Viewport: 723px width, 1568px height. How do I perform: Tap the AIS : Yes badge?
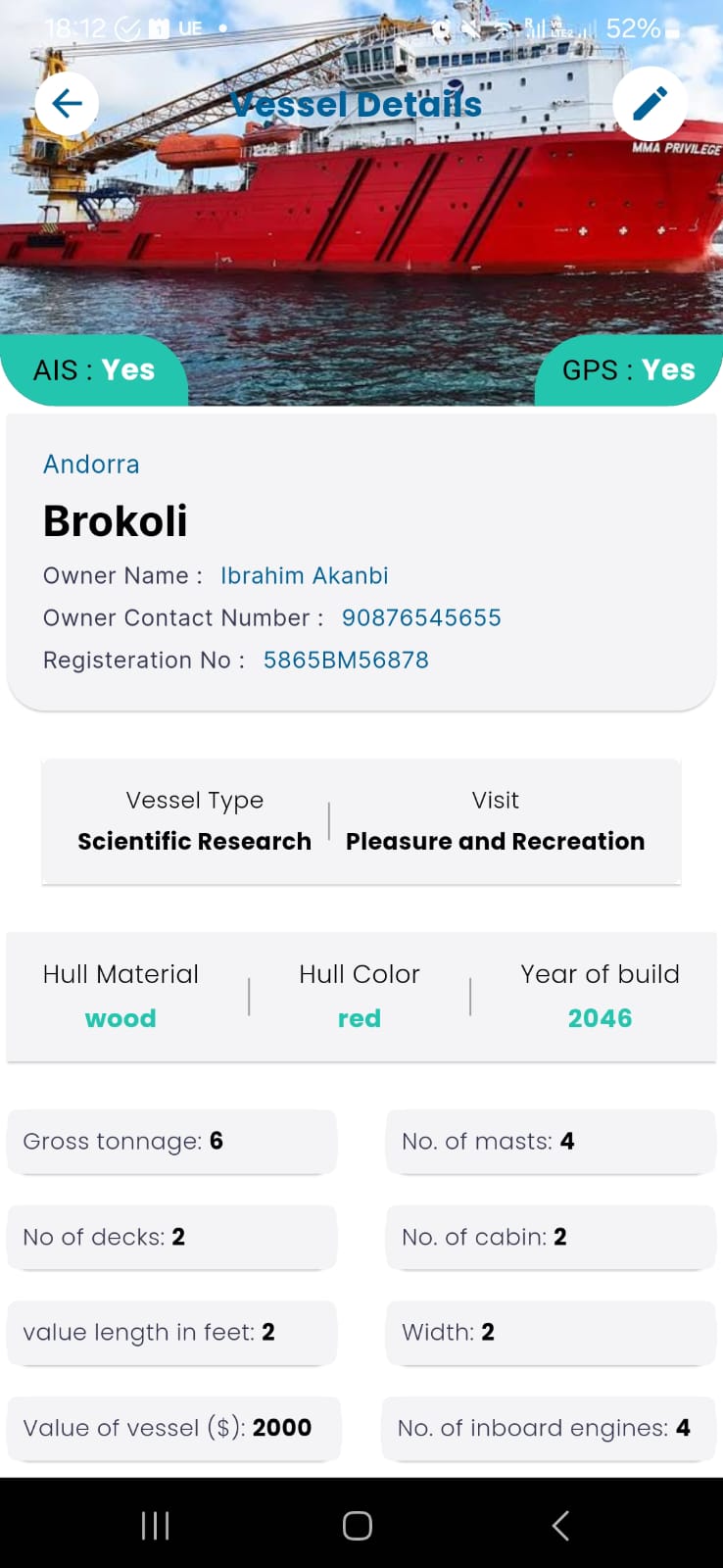point(94,369)
